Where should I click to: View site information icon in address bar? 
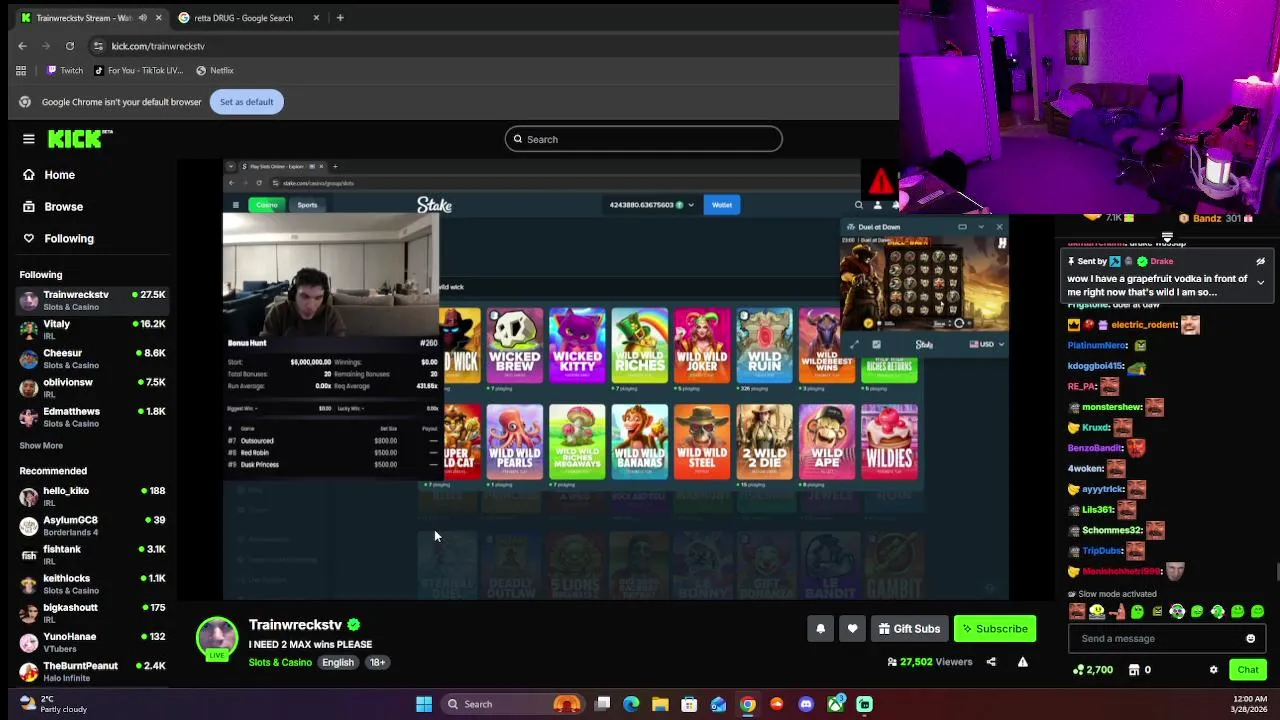click(x=98, y=46)
